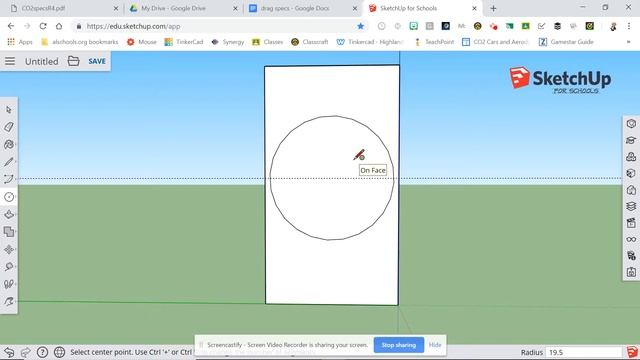Undo the last action
This screenshot has width=640, height=360.
click(9, 352)
